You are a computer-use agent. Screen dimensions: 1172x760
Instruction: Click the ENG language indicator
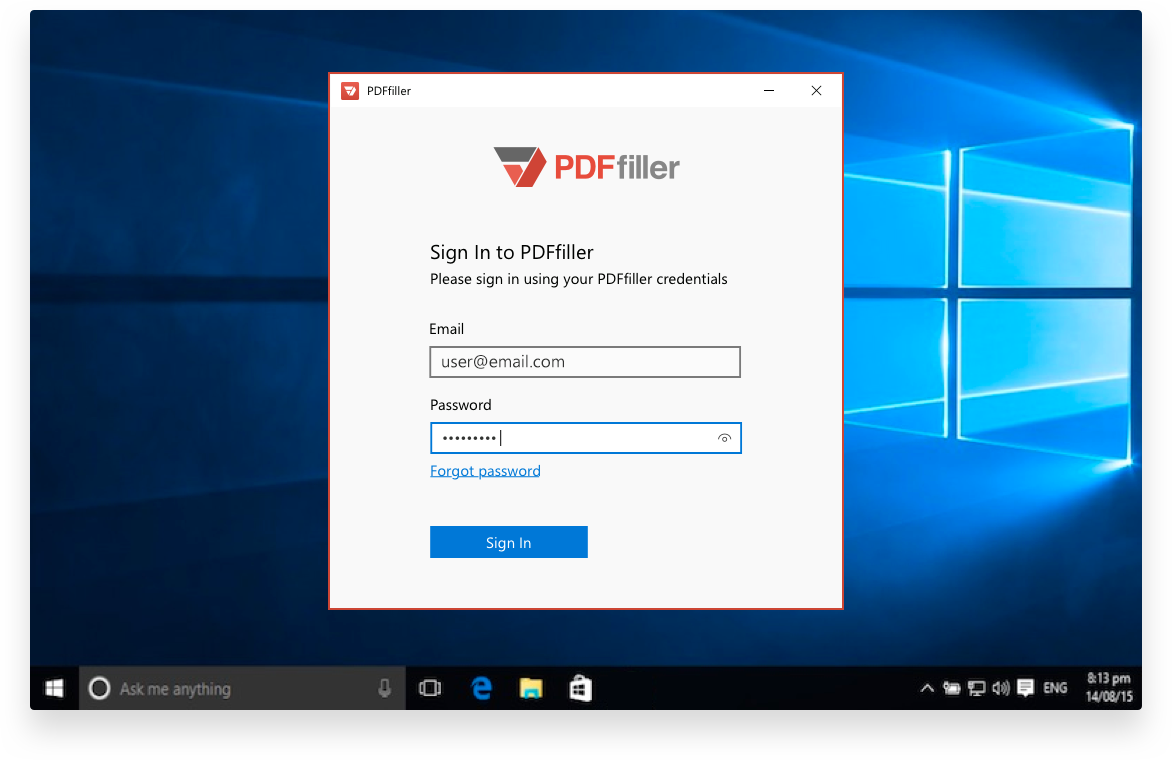tap(1055, 688)
